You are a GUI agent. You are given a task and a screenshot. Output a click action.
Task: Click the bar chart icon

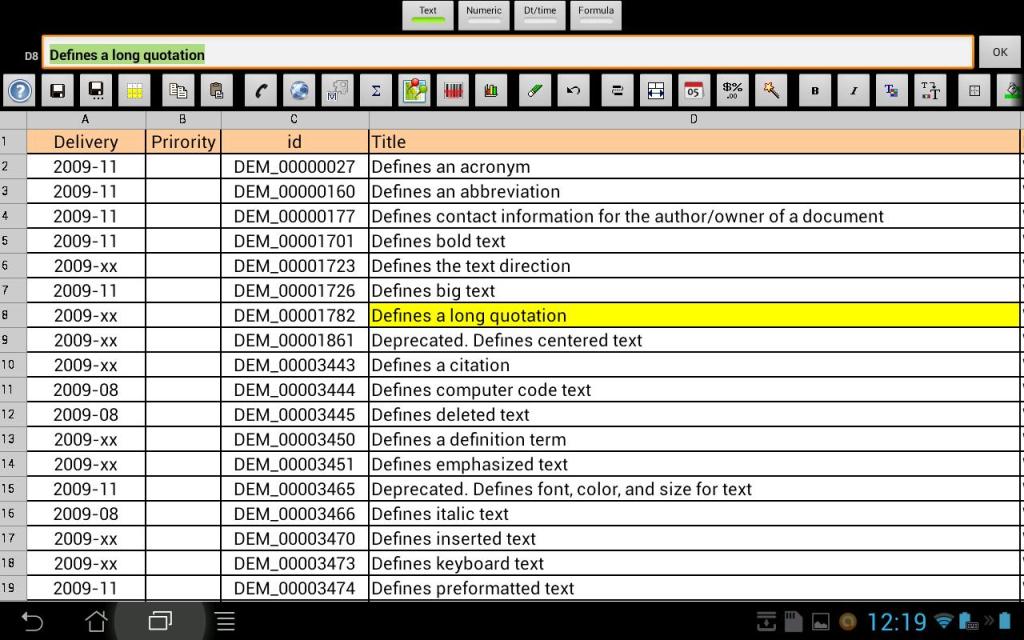pyautogui.click(x=491, y=91)
